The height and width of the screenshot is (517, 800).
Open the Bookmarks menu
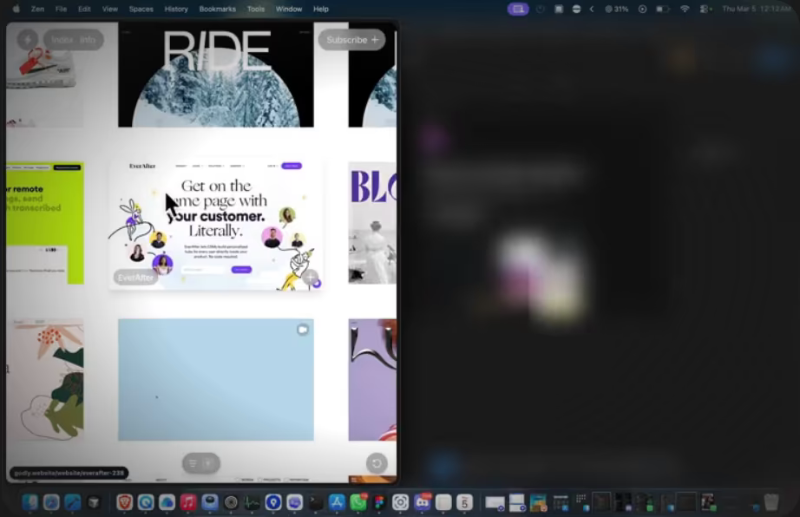(x=217, y=9)
